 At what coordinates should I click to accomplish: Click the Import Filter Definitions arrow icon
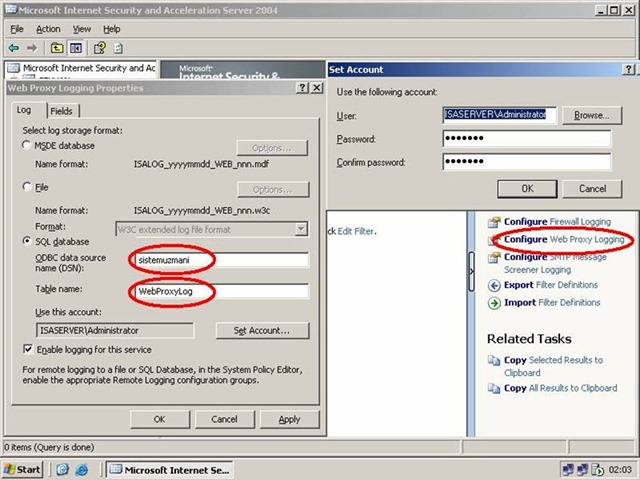click(494, 303)
